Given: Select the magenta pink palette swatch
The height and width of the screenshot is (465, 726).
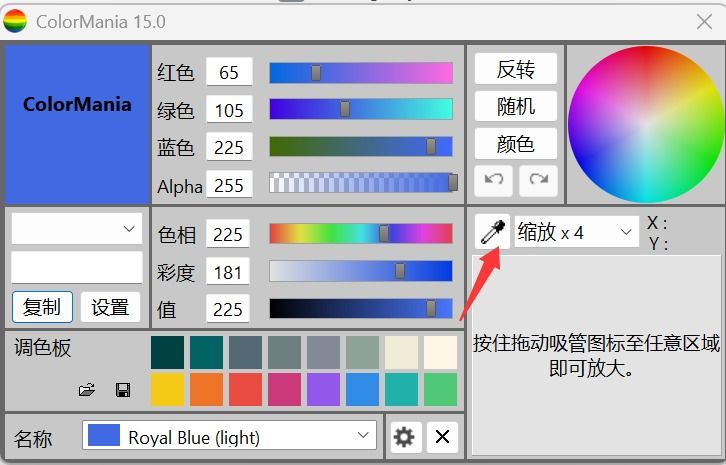Looking at the screenshot, I should coord(284,390).
